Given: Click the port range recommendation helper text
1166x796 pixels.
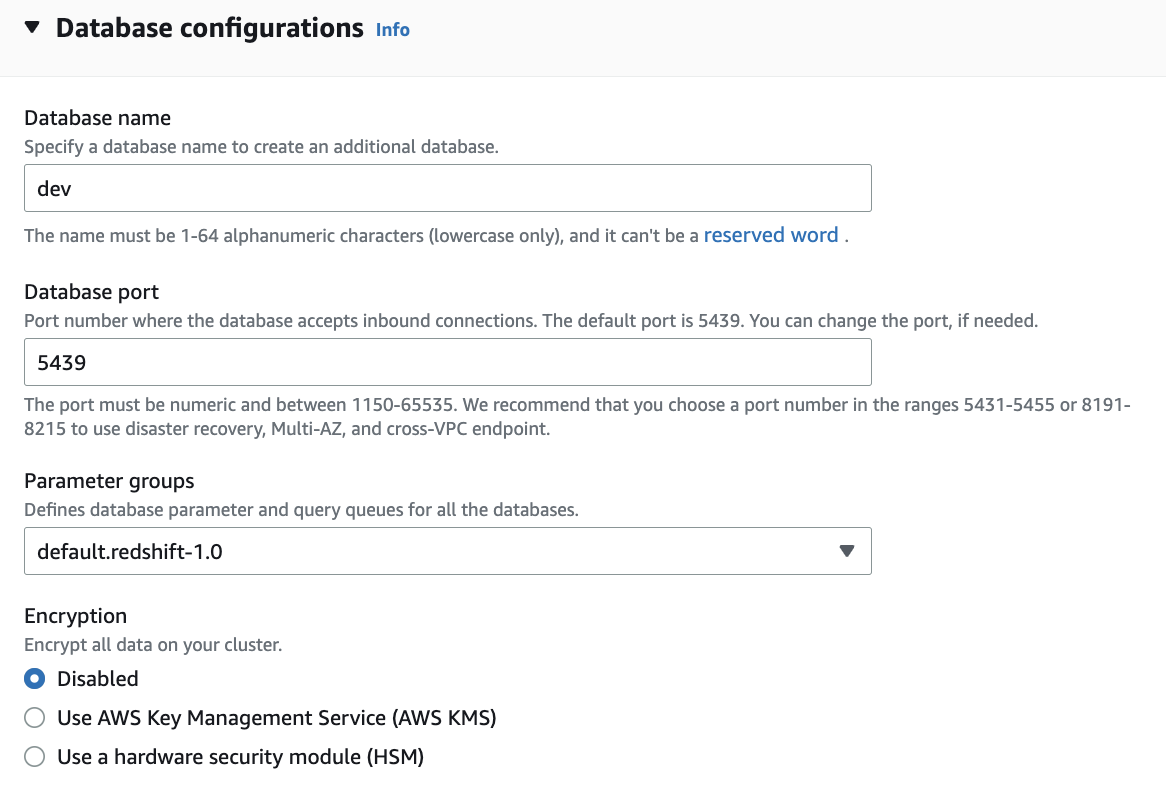Looking at the screenshot, I should click(x=576, y=418).
